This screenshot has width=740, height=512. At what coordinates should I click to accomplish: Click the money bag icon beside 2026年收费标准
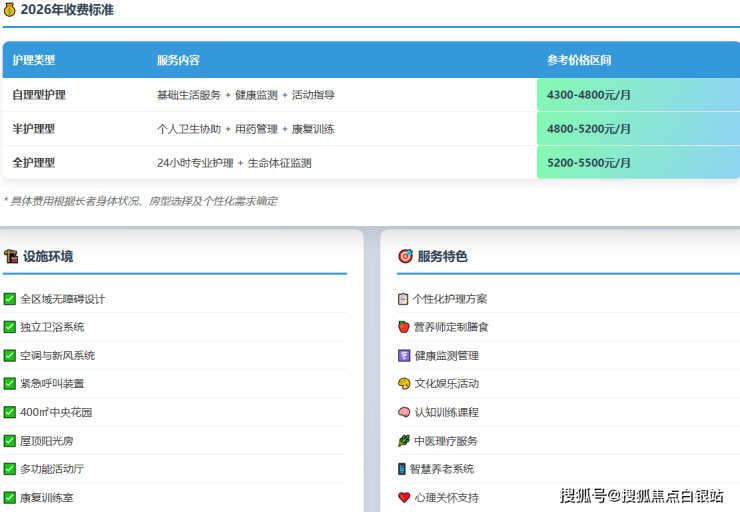[x=10, y=10]
